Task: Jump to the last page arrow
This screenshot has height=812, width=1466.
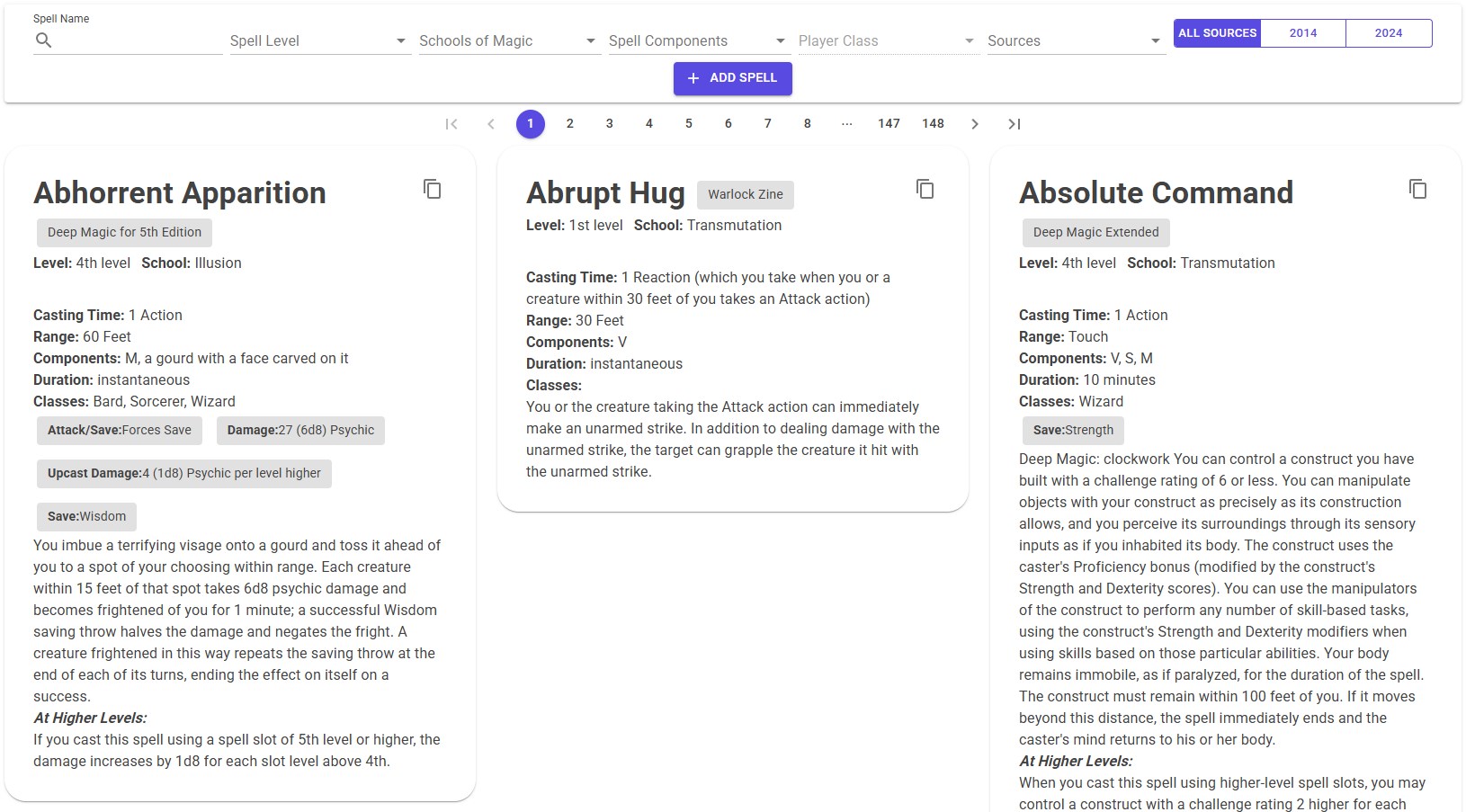Action: coord(1014,124)
